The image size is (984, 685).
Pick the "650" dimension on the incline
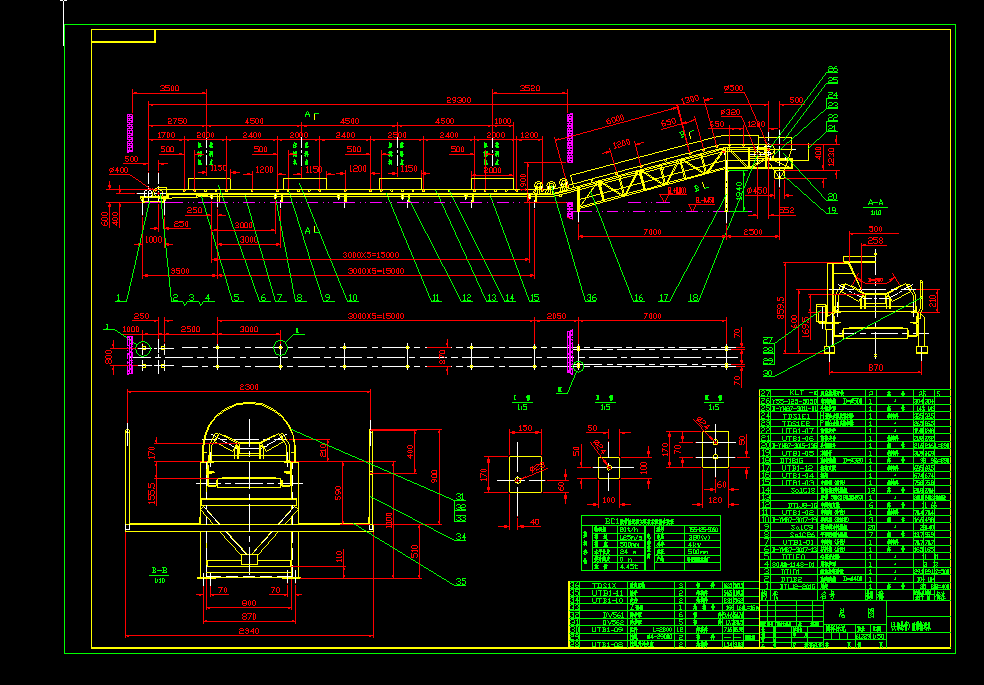point(669,122)
